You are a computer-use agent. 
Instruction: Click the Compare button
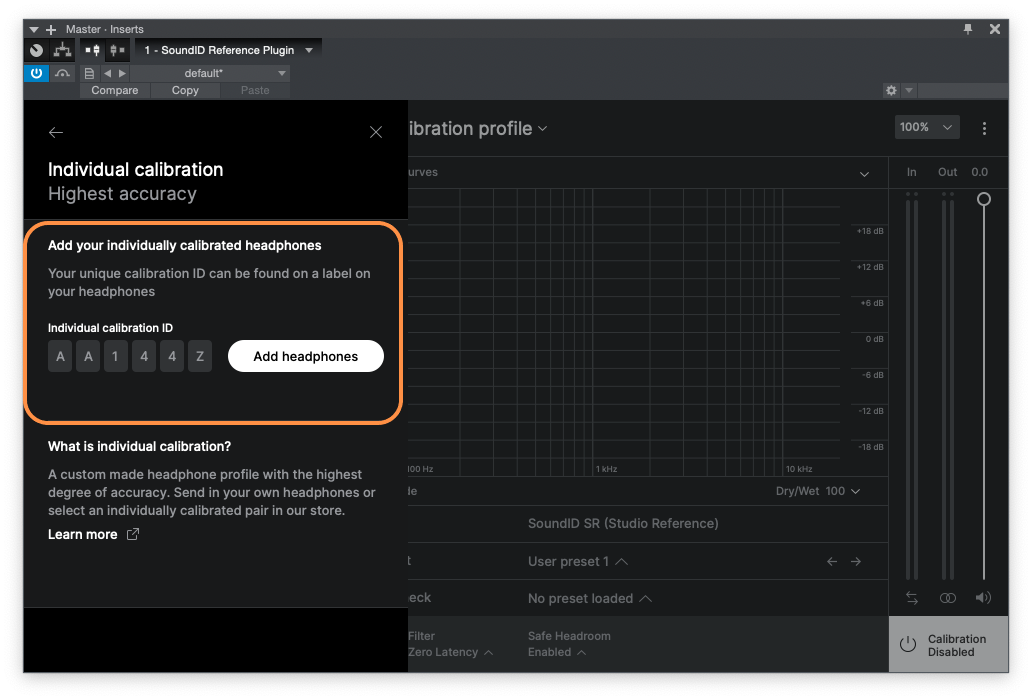115,90
